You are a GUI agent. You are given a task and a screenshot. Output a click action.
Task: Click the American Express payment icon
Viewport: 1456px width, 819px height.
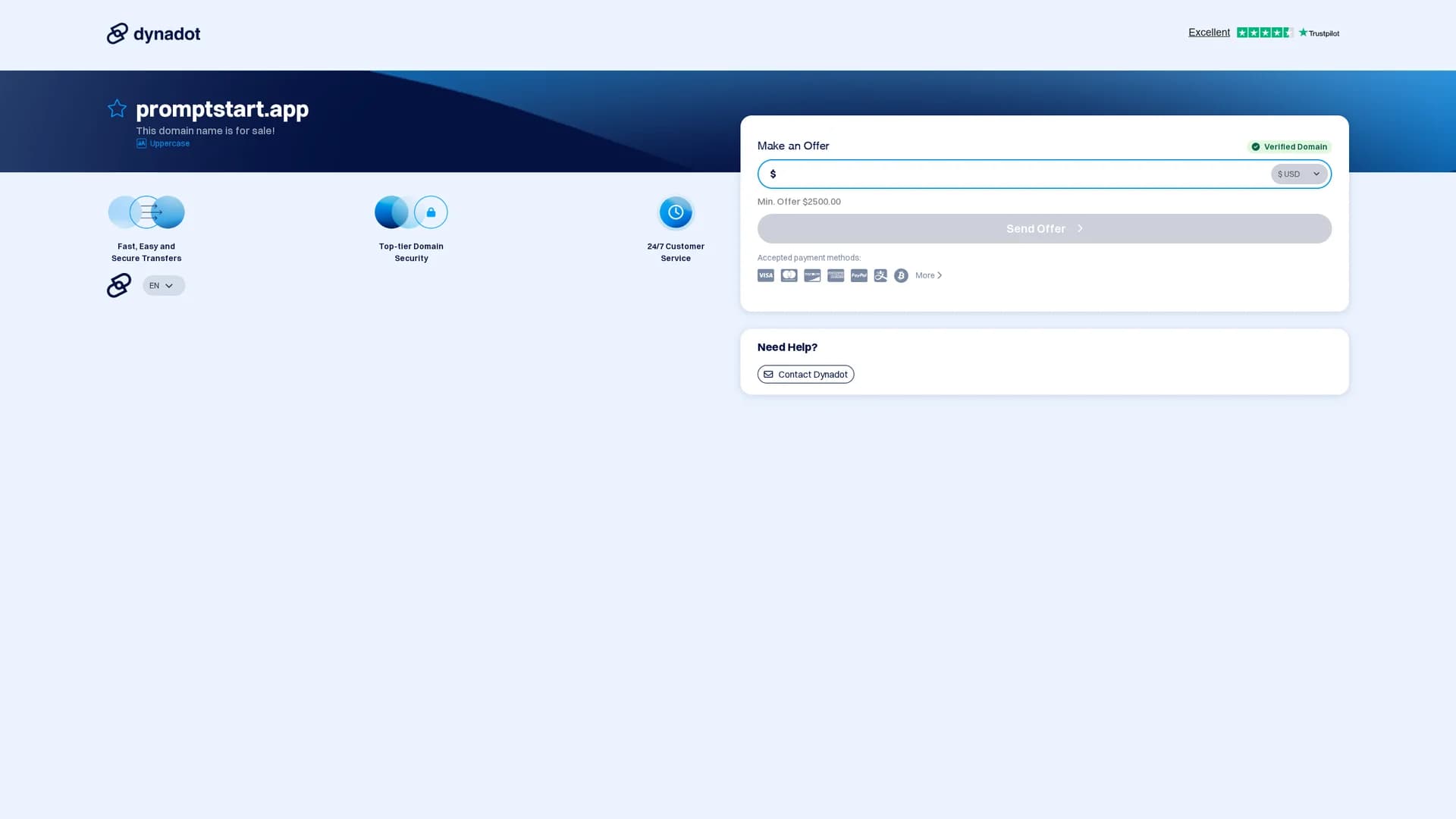tap(836, 275)
